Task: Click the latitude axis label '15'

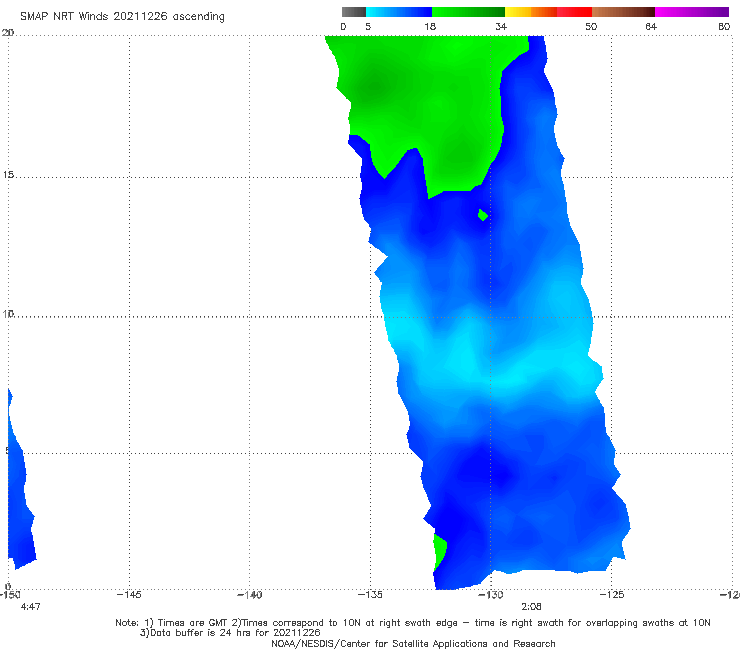Action: 8,175
